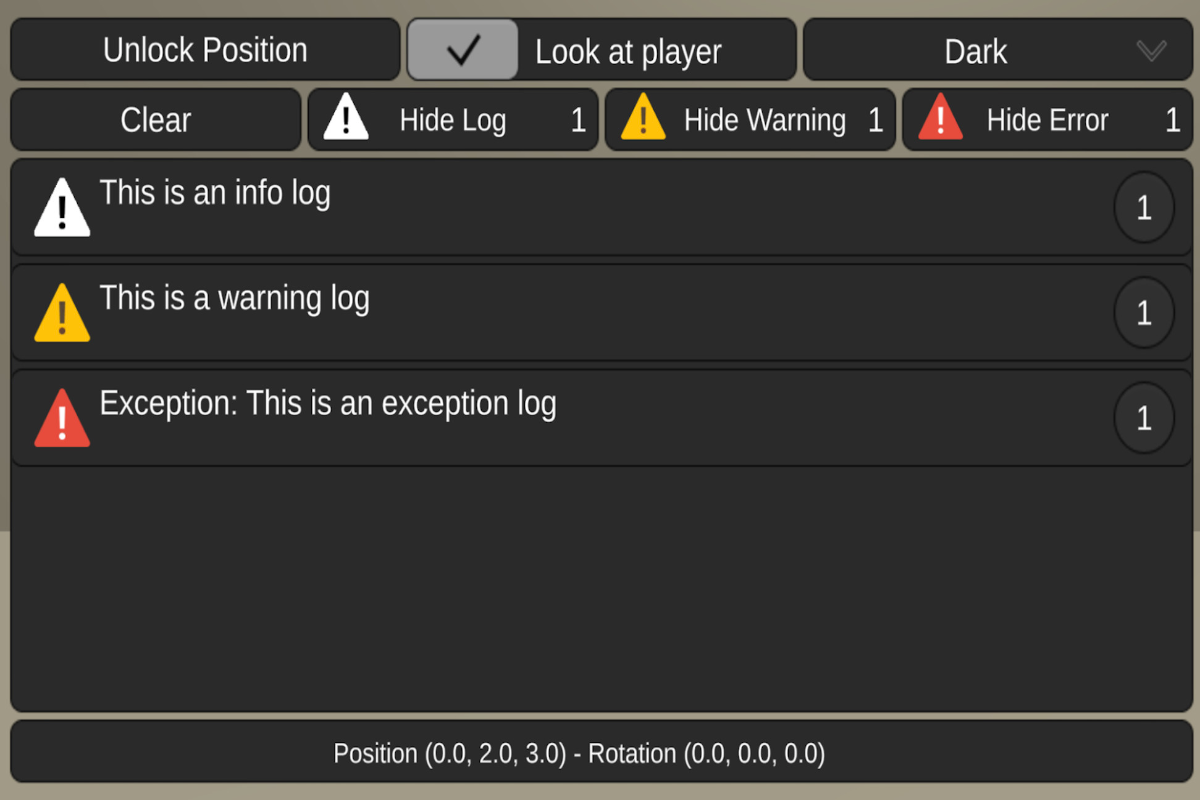Click the white info icon in Hide Log button
This screenshot has width=1200, height=800.
(x=346, y=118)
